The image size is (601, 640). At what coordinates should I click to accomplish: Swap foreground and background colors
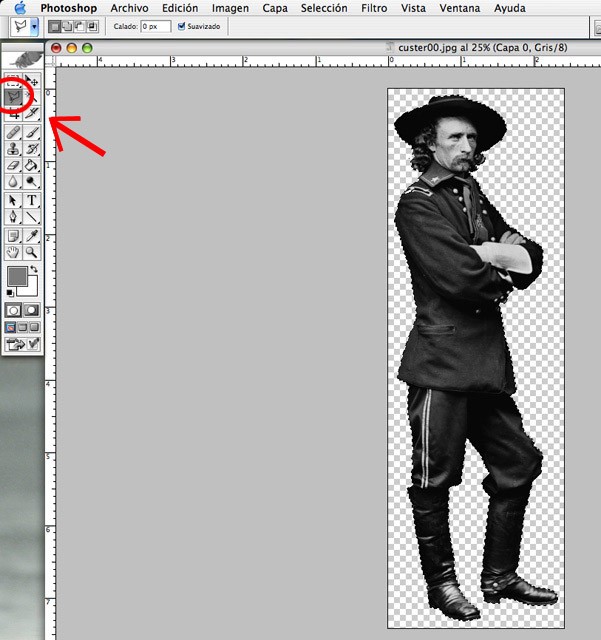point(34,270)
